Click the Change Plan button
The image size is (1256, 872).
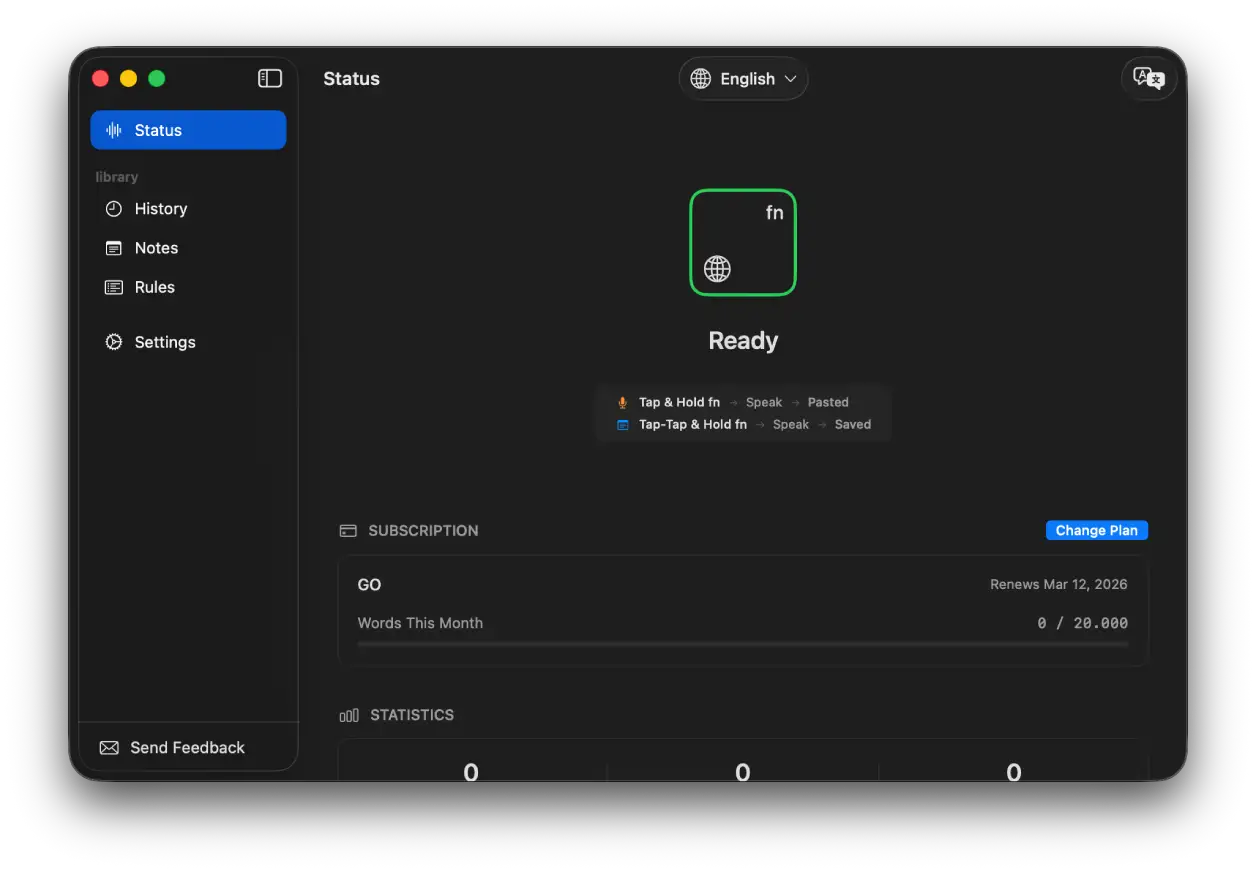(x=1096, y=530)
